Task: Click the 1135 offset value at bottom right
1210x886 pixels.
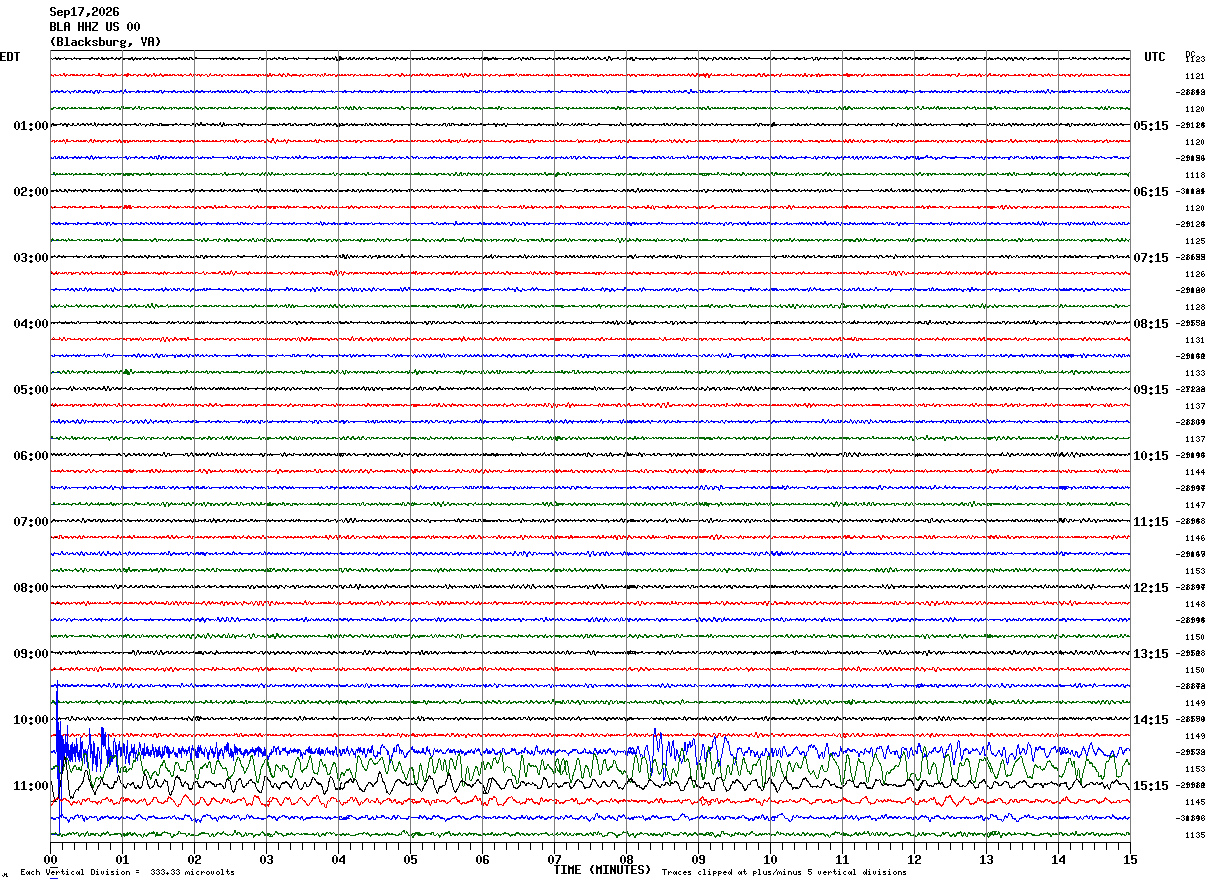Action: (x=1194, y=835)
